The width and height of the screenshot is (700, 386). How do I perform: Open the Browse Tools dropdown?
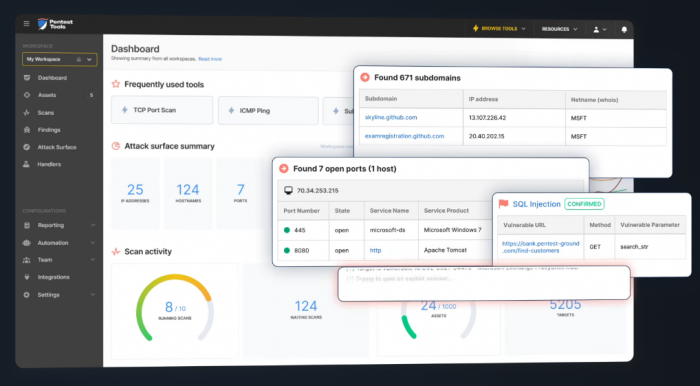coord(499,29)
